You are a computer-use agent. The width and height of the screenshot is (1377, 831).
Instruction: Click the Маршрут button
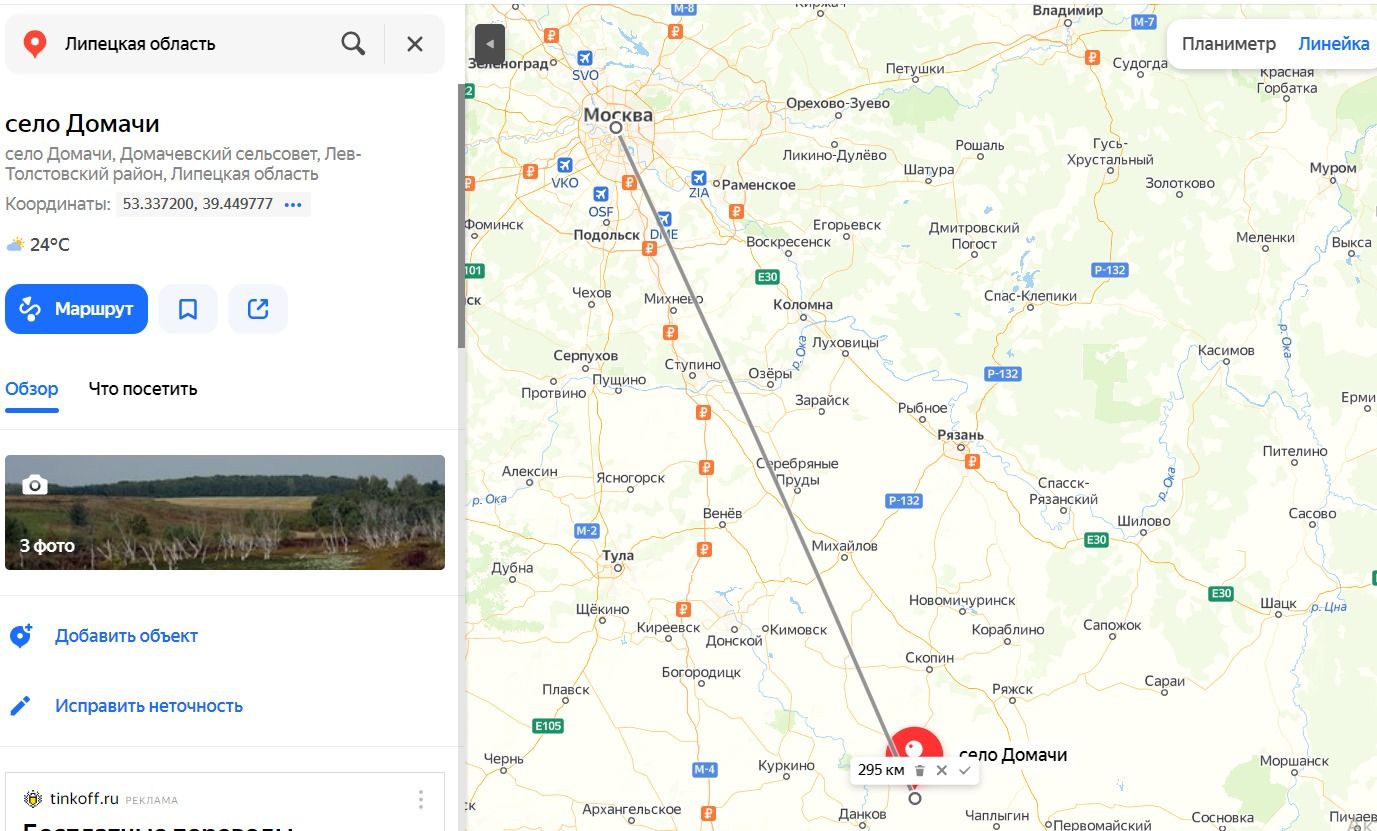coord(76,309)
